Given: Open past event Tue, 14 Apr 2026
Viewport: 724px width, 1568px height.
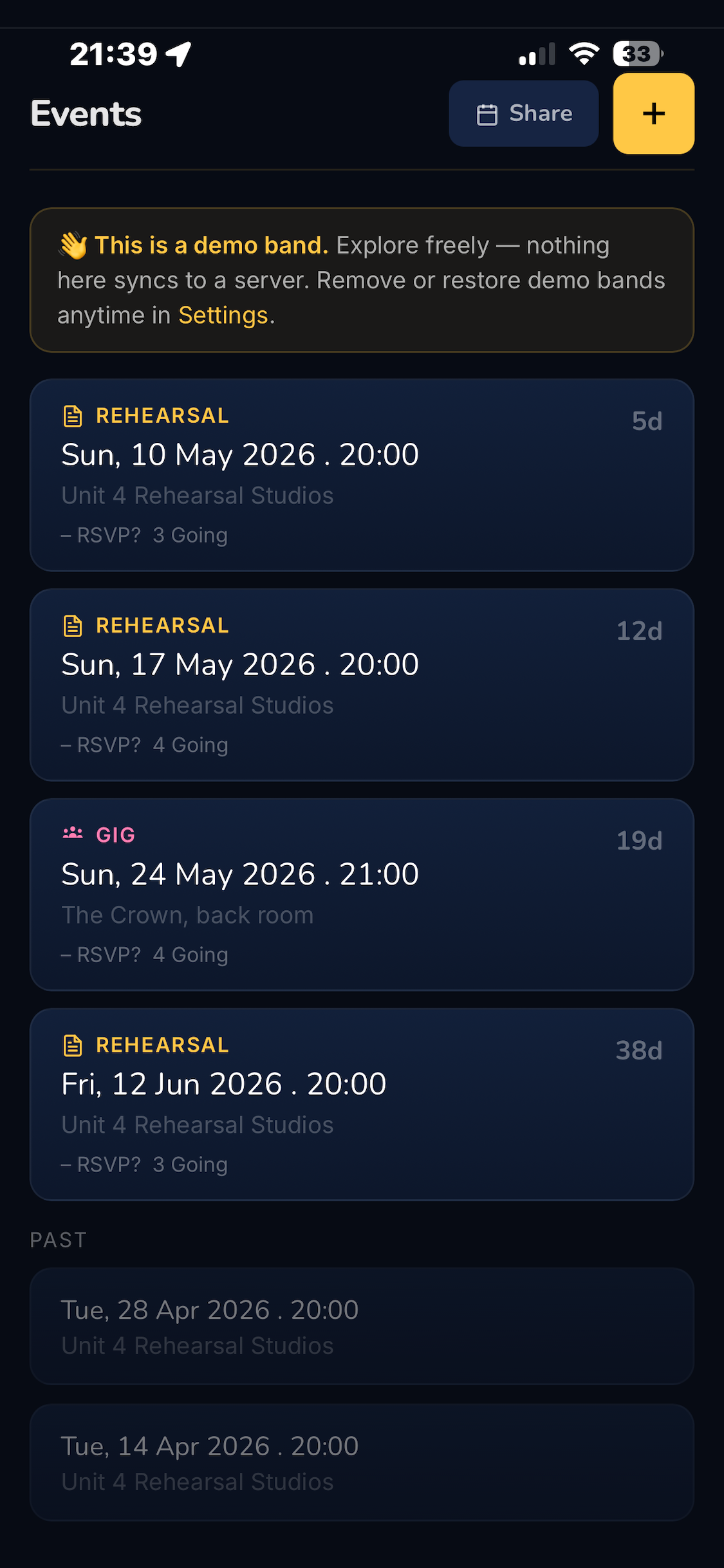Looking at the screenshot, I should pos(362,1462).
